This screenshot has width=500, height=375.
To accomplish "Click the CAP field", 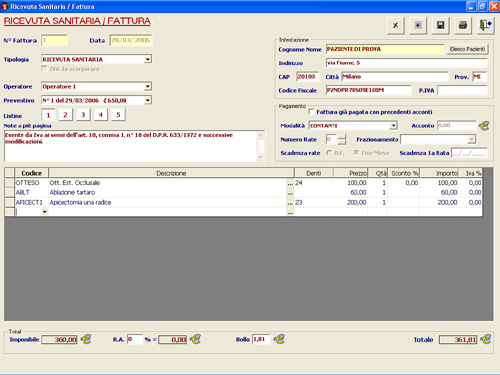I will pos(308,77).
